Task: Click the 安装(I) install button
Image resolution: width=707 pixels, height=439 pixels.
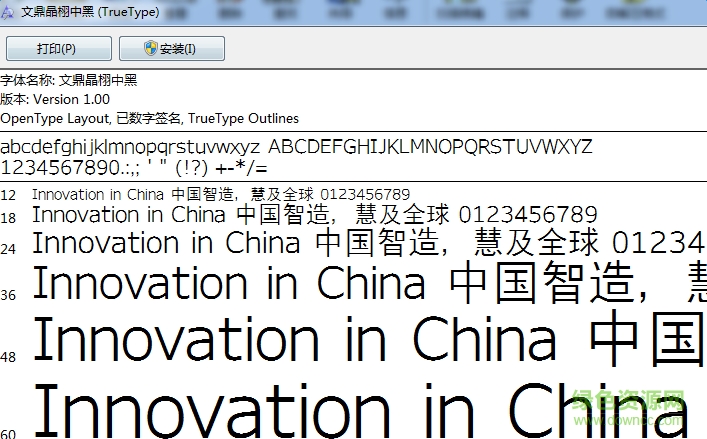Action: tap(172, 48)
